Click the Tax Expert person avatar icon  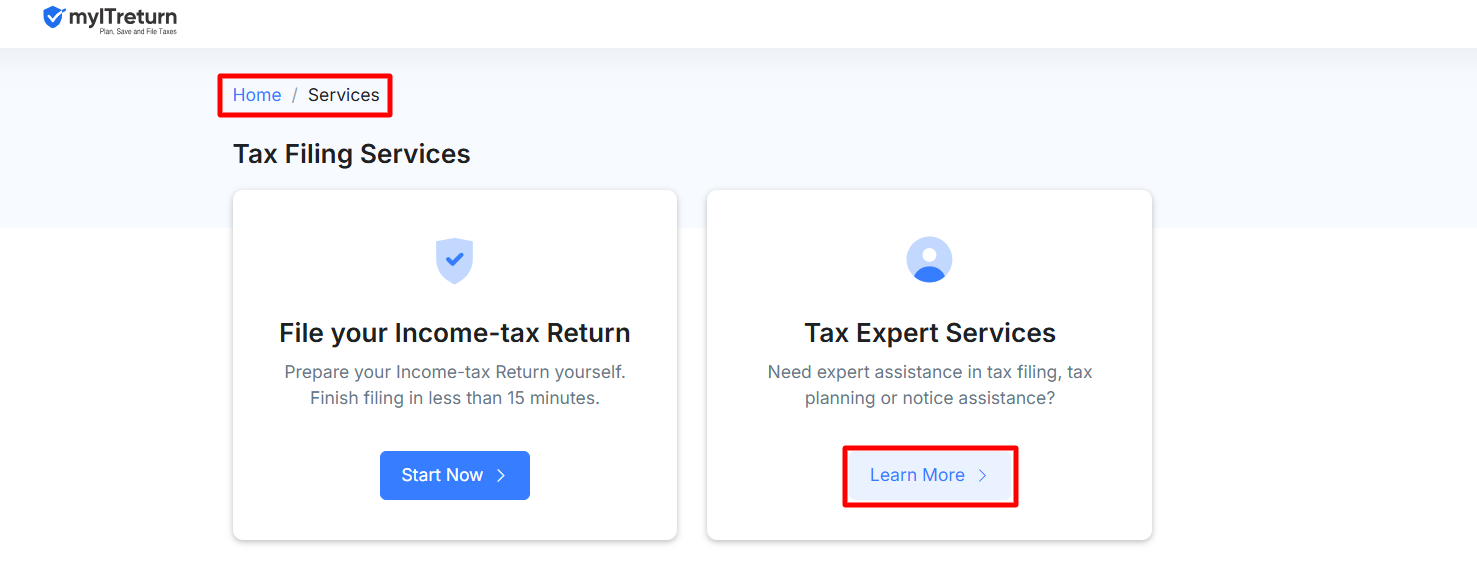pos(929,260)
